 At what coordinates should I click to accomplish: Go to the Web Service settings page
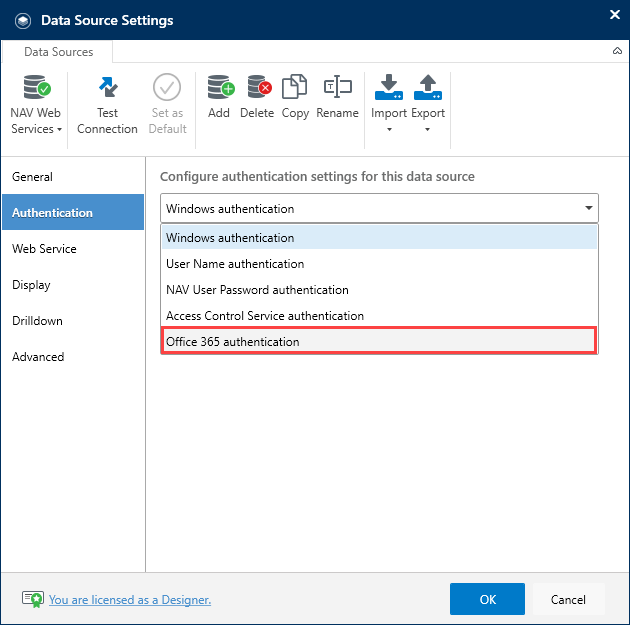click(x=73, y=249)
